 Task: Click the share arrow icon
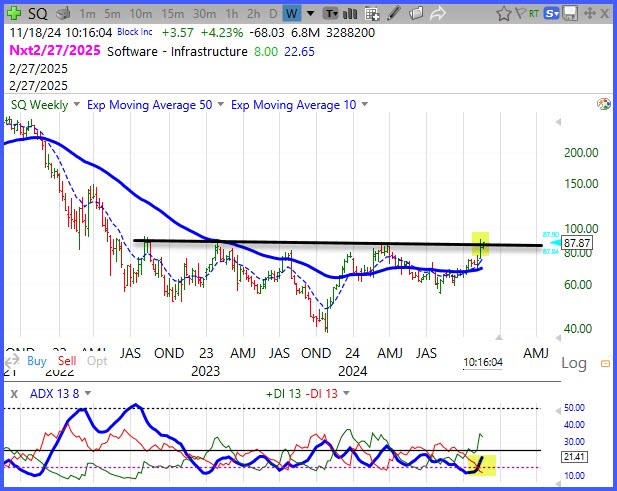point(438,14)
